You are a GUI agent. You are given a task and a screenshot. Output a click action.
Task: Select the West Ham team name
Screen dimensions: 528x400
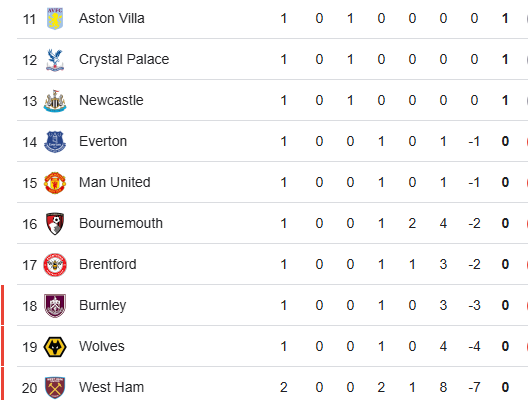[111, 388]
